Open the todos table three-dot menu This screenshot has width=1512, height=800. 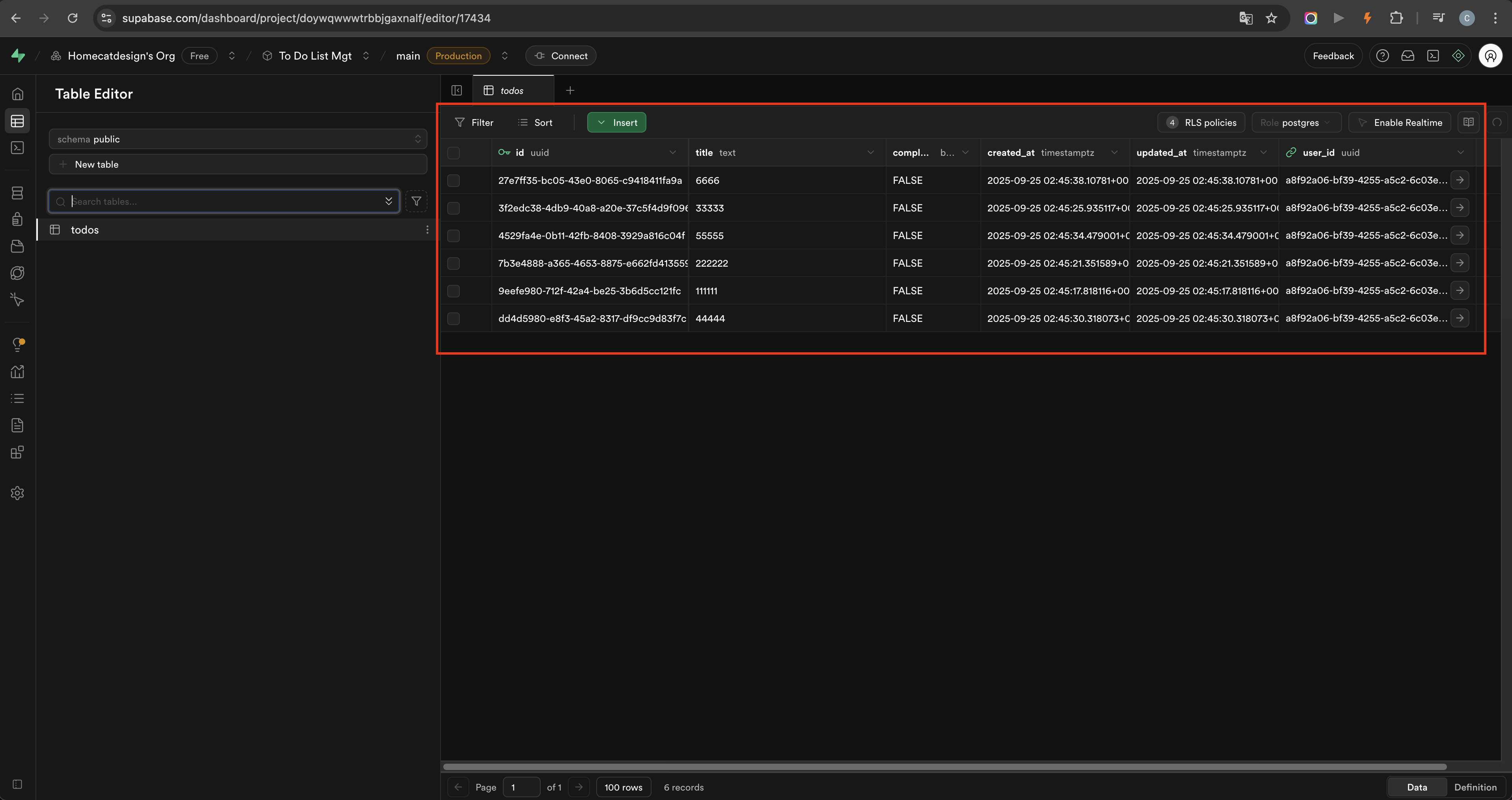pos(427,230)
